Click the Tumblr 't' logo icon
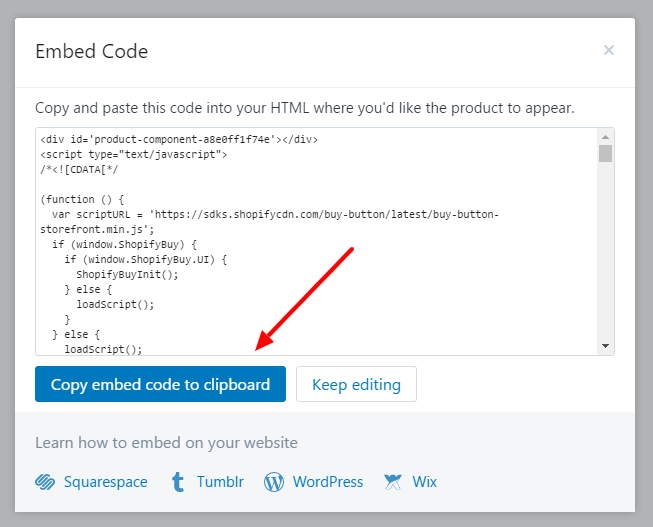Image resolution: width=653 pixels, height=527 pixels. coord(177,482)
